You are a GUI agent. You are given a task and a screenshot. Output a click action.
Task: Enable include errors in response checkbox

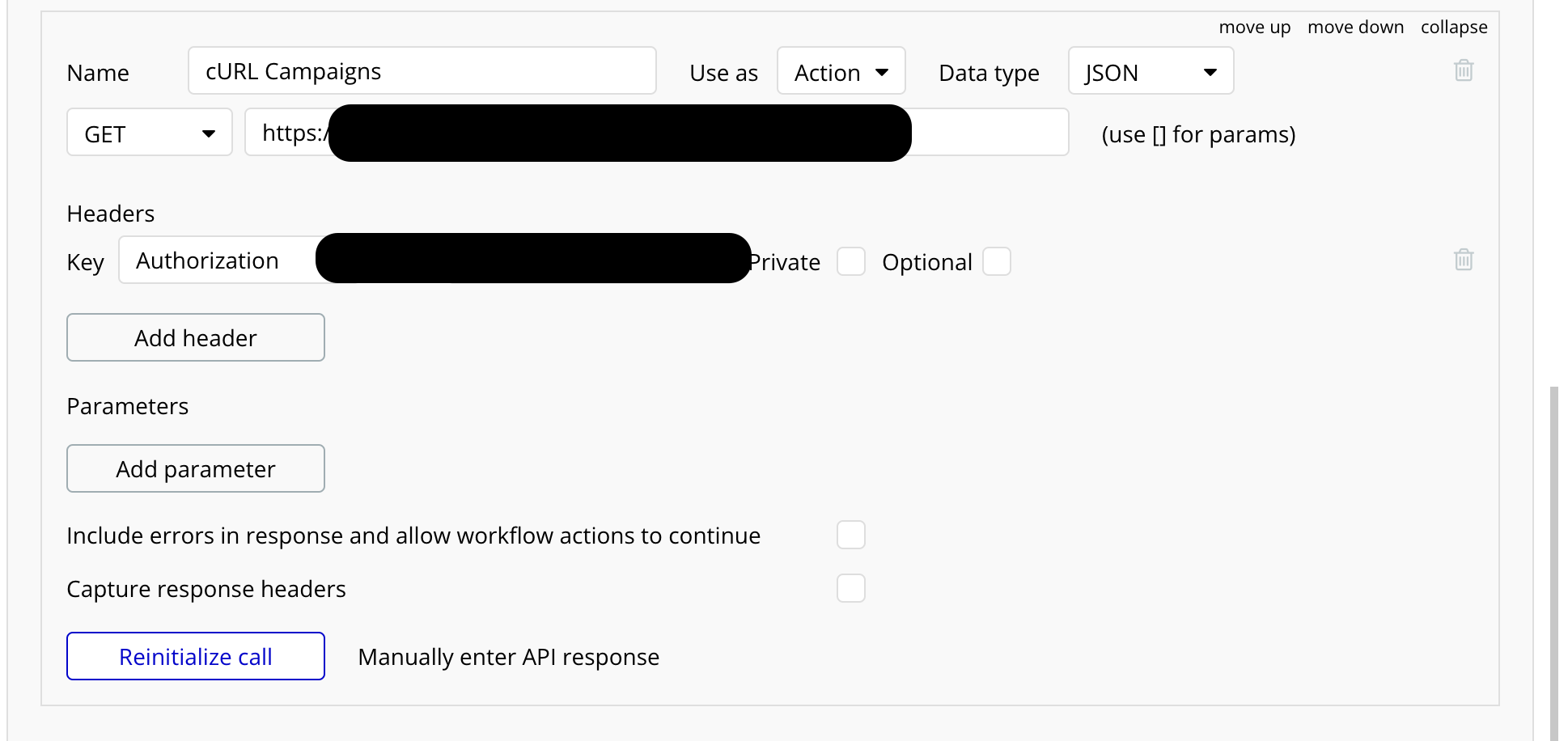tap(851, 535)
